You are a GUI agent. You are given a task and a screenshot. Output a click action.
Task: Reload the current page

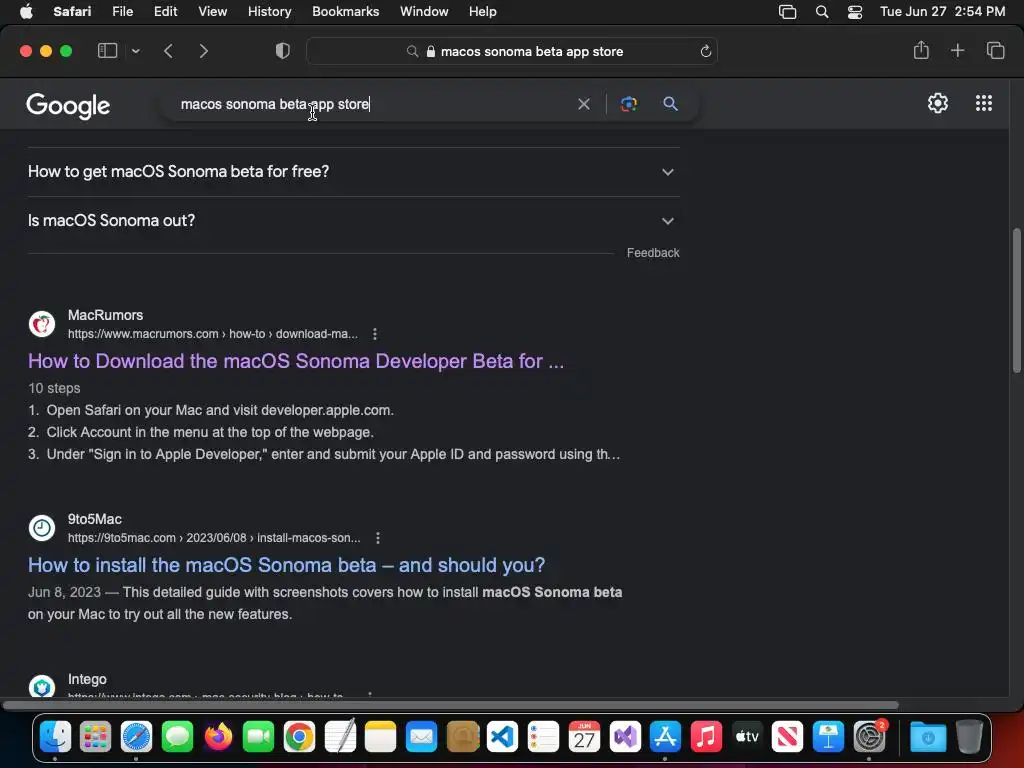point(705,51)
